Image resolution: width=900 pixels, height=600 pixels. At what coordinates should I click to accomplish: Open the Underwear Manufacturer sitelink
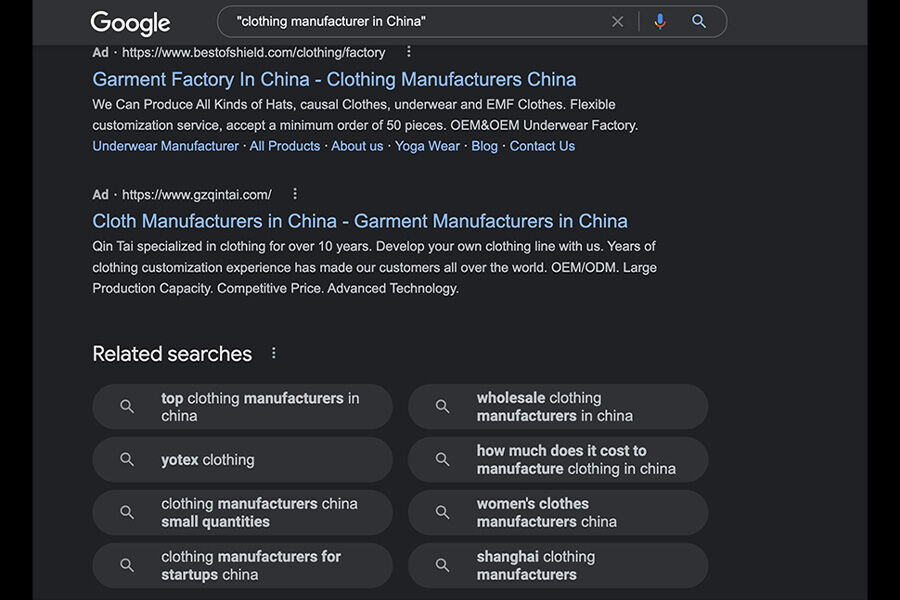[x=165, y=146]
